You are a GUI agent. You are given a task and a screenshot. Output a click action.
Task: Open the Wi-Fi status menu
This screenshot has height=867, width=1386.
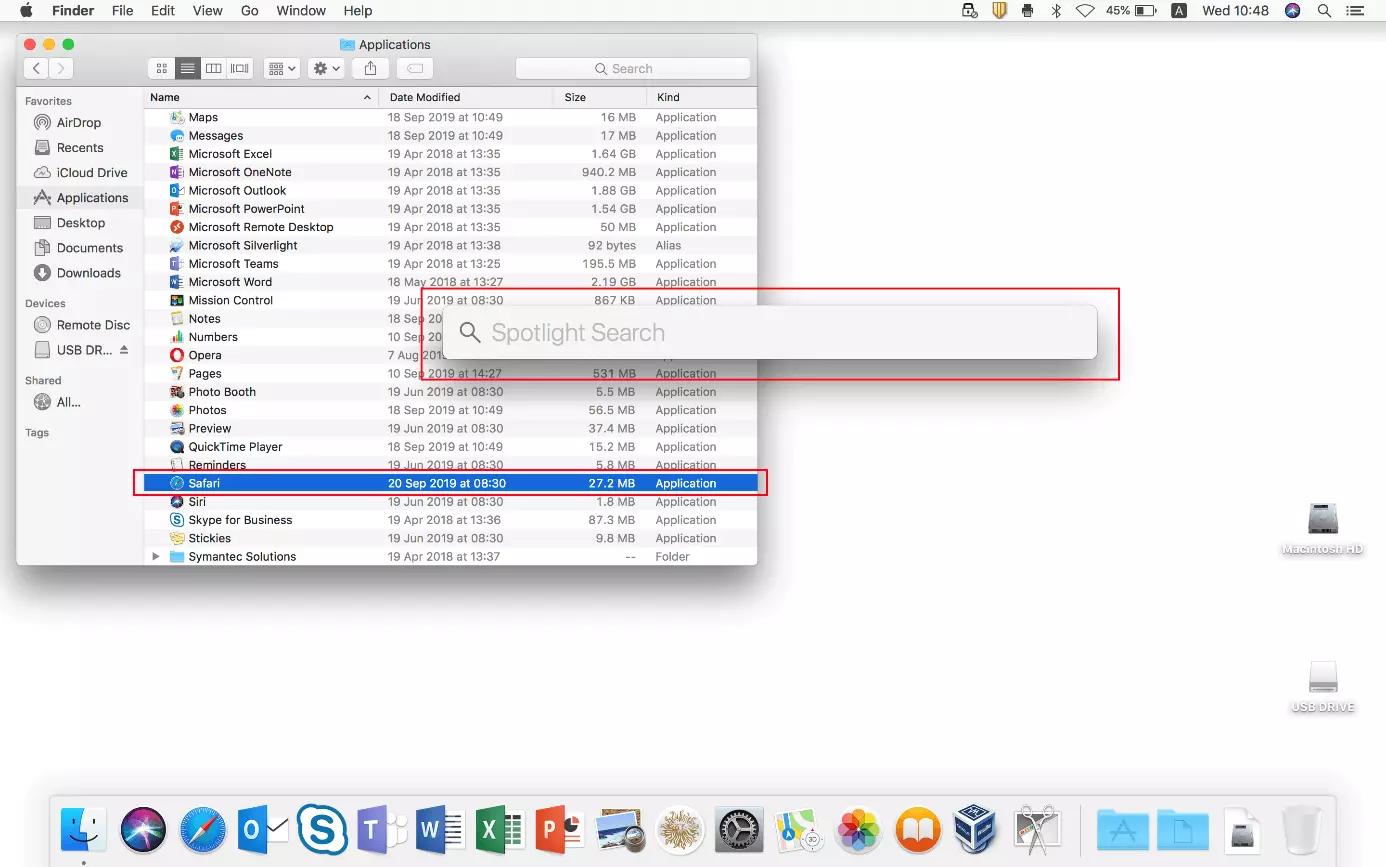1085,11
